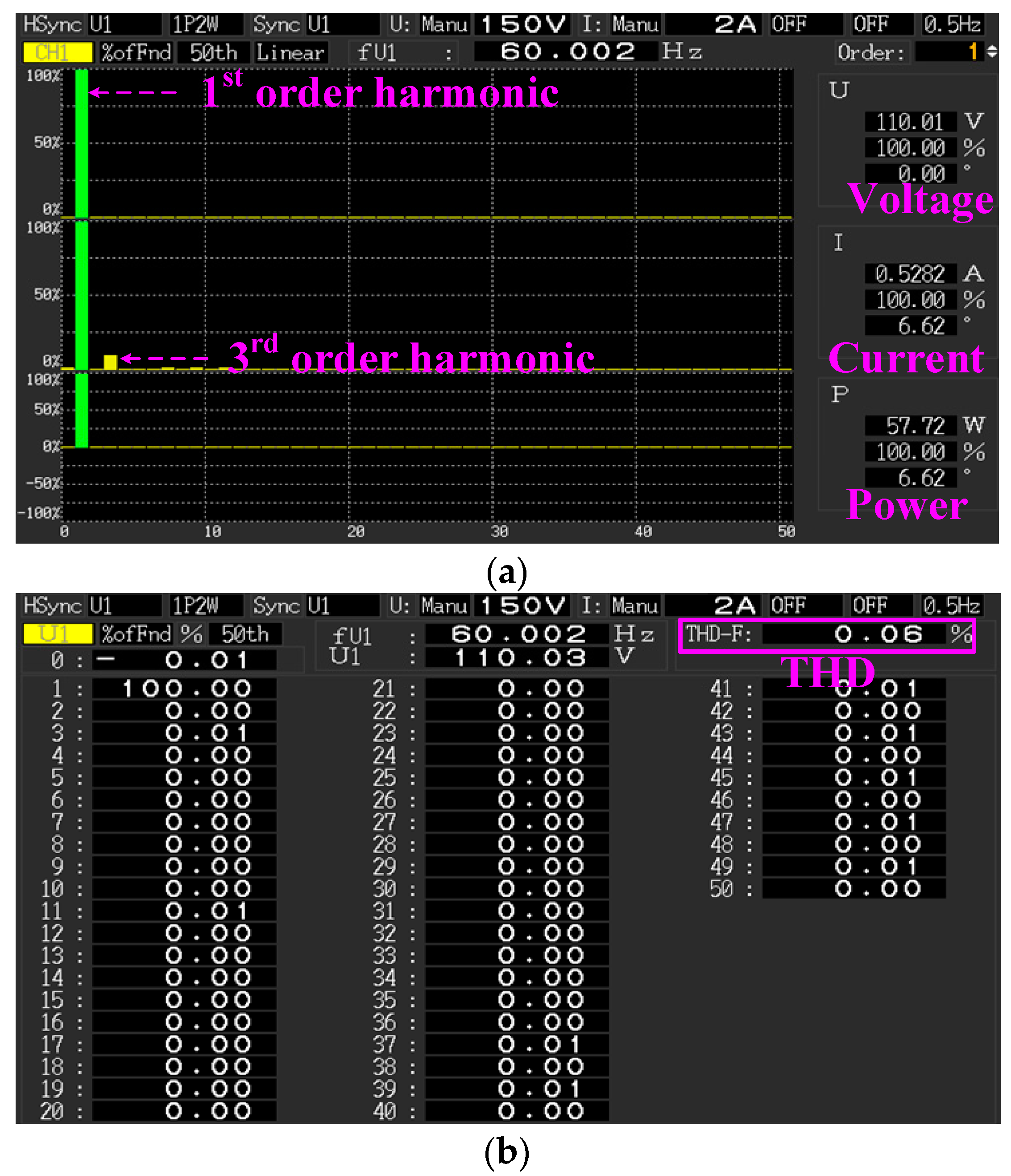Click the 150V voltage range field
The width and height of the screenshot is (1011, 1176).
522,25
